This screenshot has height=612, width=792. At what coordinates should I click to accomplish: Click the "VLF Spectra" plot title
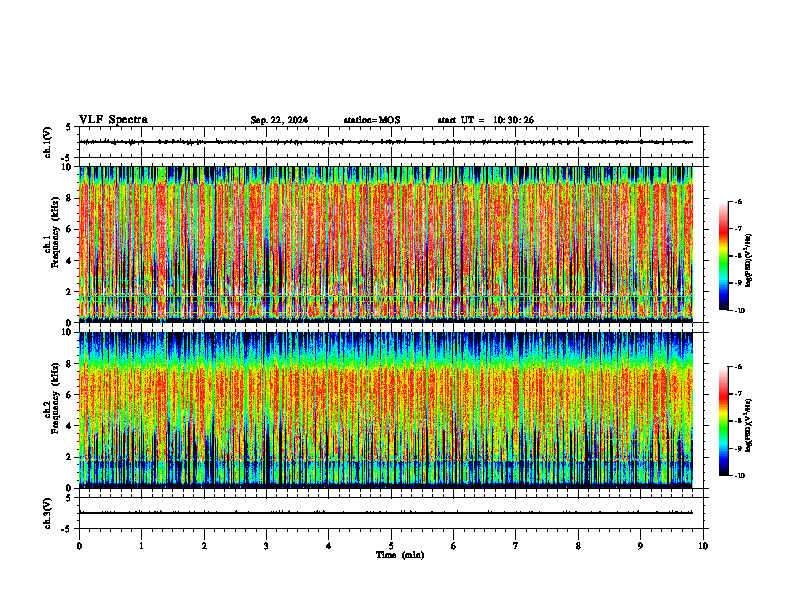(113, 120)
